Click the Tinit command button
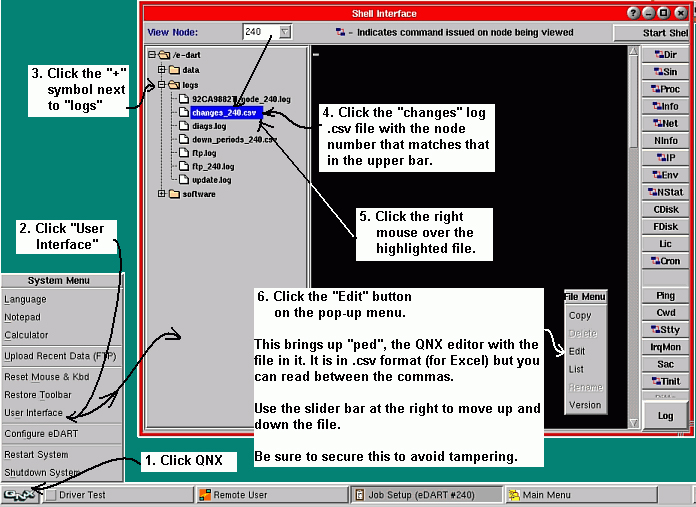 click(665, 381)
